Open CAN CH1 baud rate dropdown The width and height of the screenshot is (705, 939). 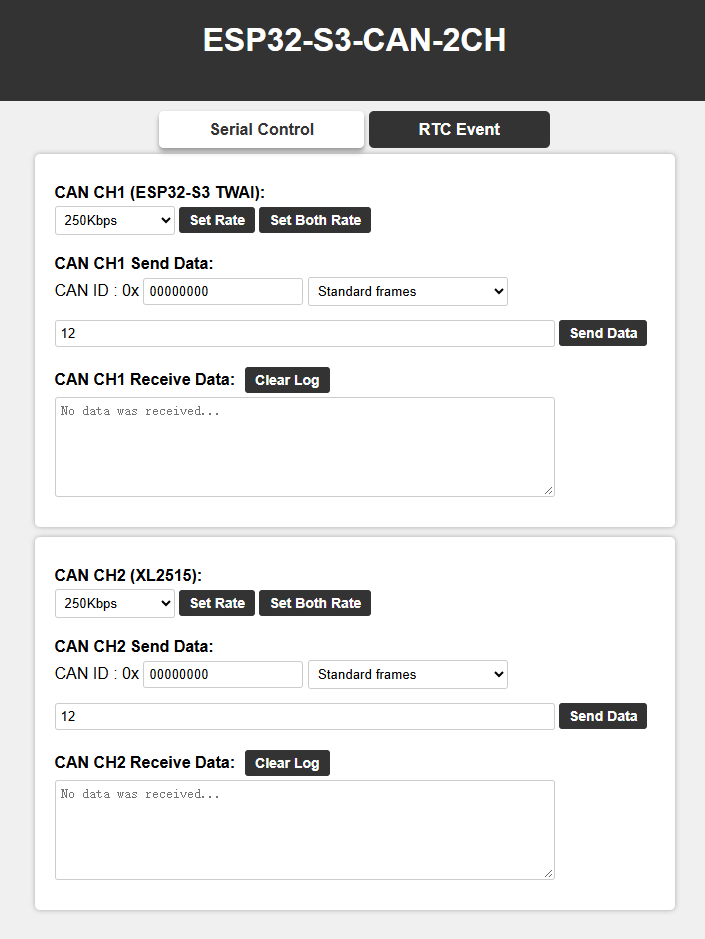pos(115,220)
